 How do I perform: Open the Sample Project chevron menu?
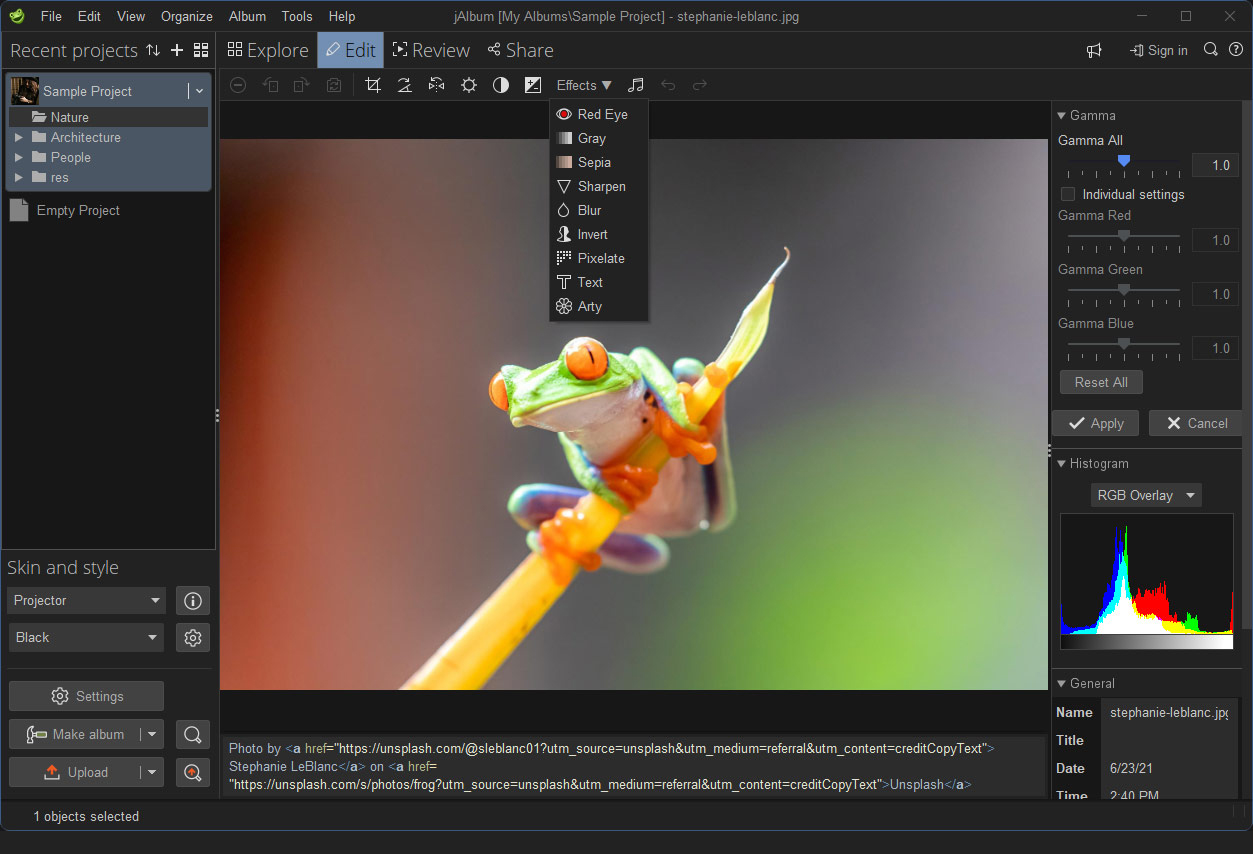pos(199,91)
